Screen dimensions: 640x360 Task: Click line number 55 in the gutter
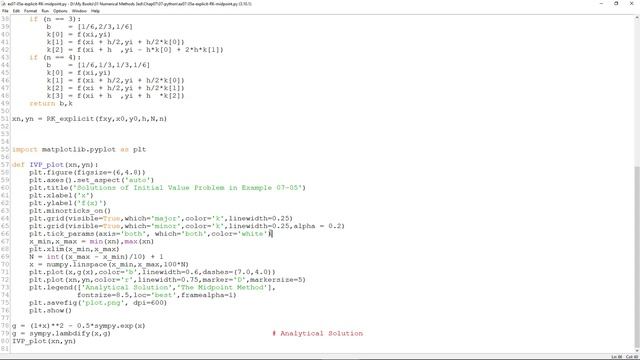tap(5, 149)
